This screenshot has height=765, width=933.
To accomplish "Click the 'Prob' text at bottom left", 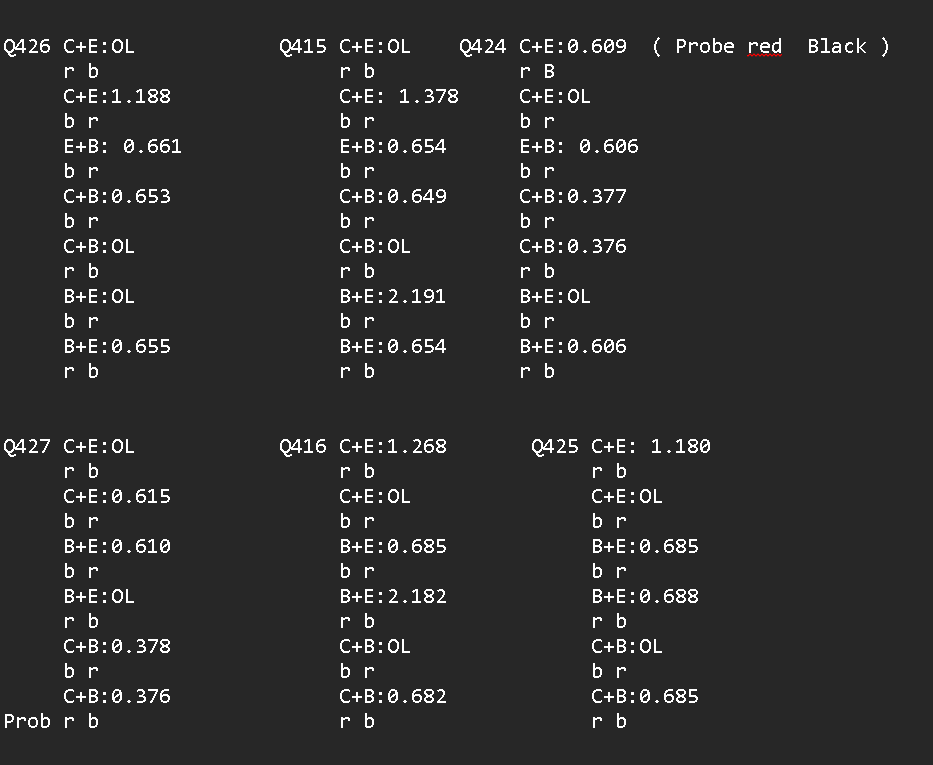I will [27, 721].
